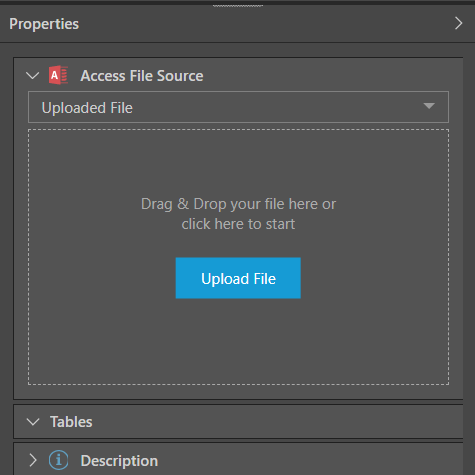The image size is (475, 475).
Task: Collapse the Properties panel with the right chevron
Action: tap(459, 23)
